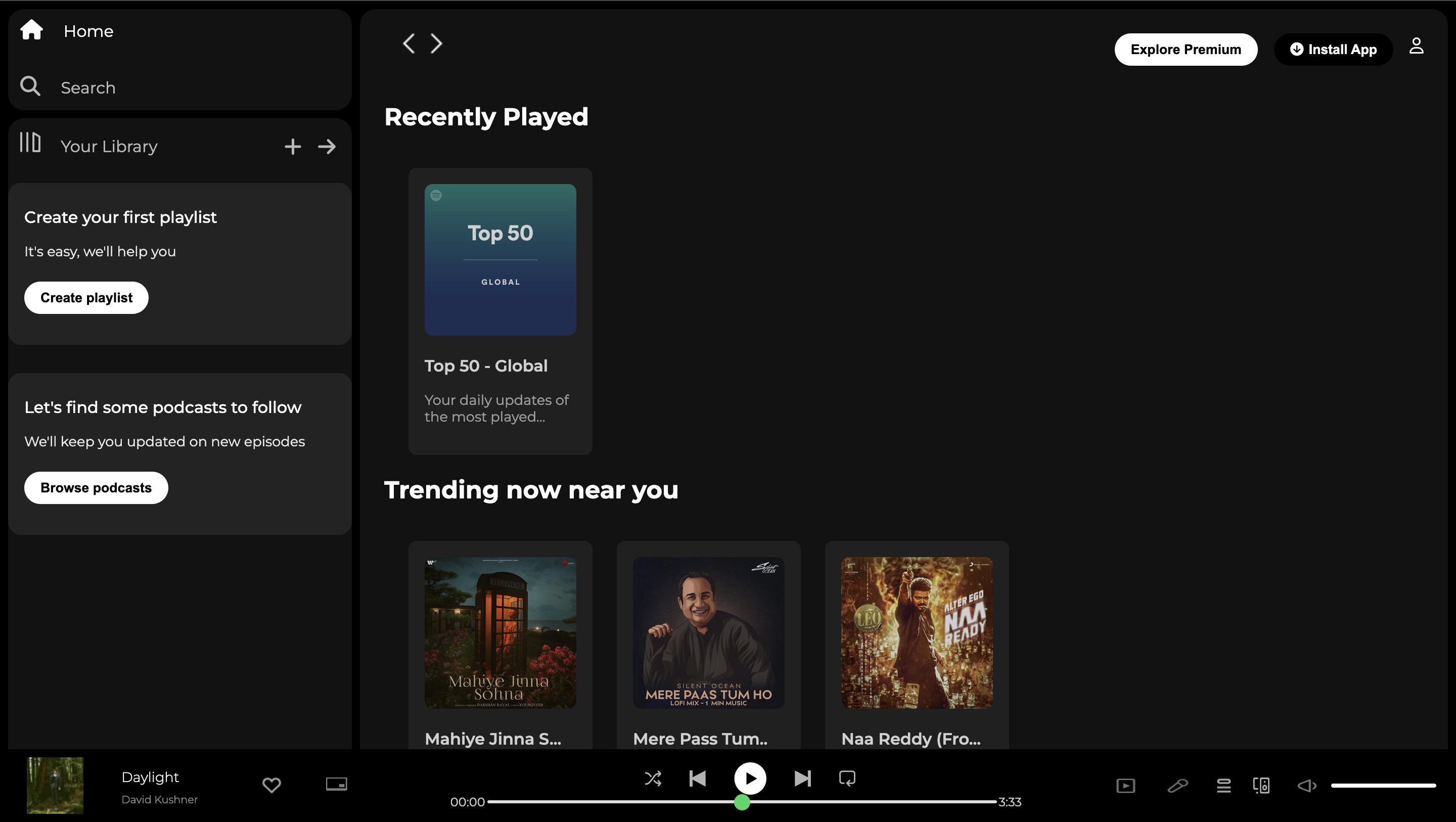Mute using the volume speaker icon
Image resolution: width=1456 pixels, height=822 pixels.
click(1306, 785)
